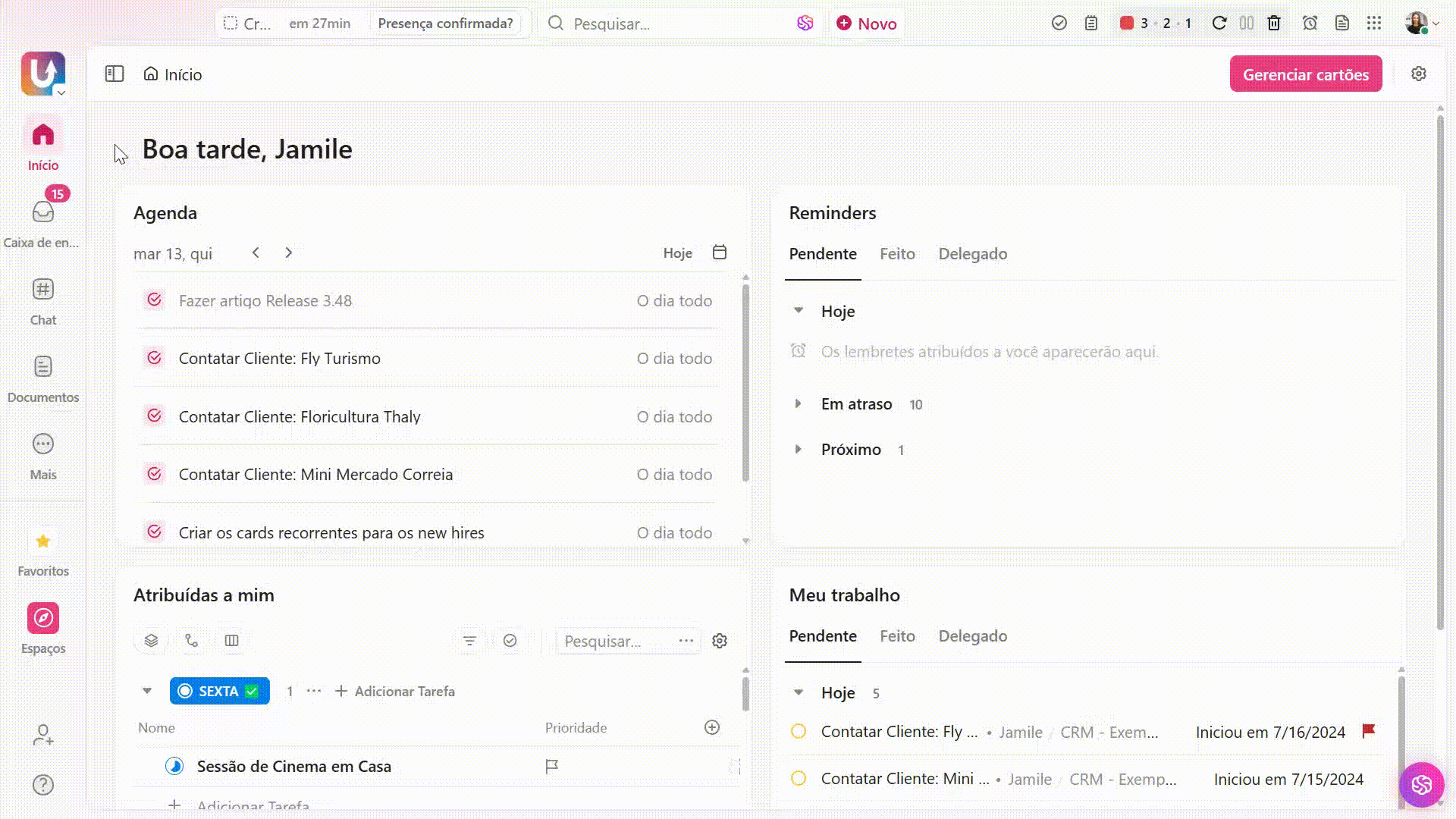Open Chat from the sidebar
Screen dimensions: 1456x819
pos(43,290)
